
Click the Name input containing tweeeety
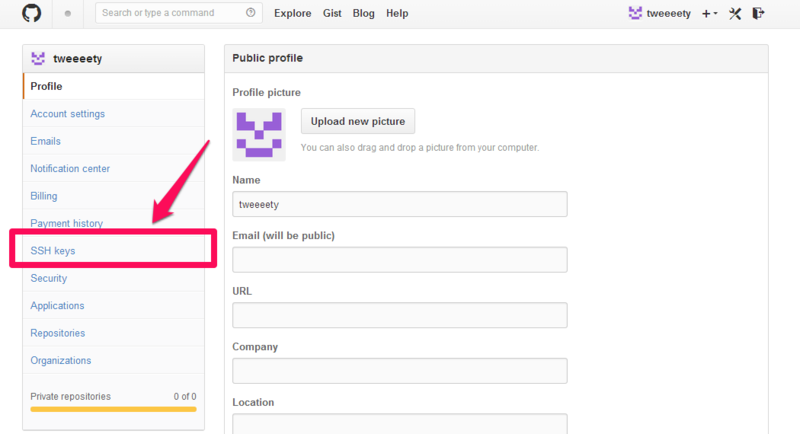click(x=399, y=204)
